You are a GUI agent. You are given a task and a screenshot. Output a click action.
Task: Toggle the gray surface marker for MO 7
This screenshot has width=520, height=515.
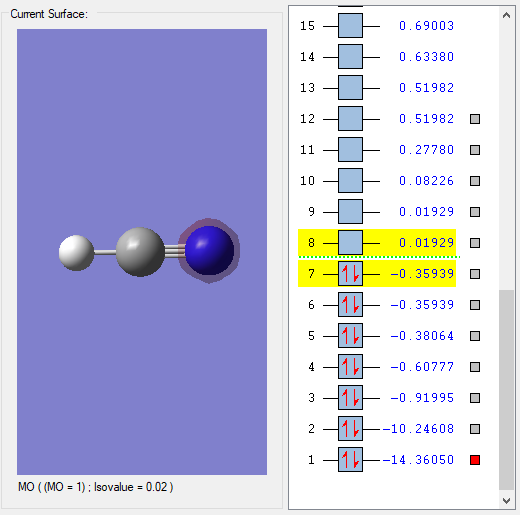(475, 274)
